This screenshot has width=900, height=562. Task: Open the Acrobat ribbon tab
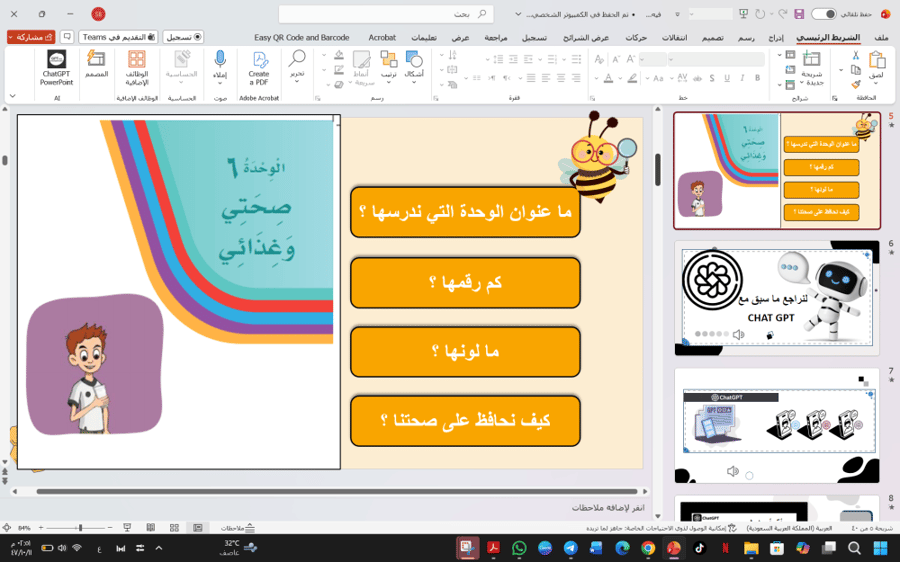pyautogui.click(x=382, y=37)
